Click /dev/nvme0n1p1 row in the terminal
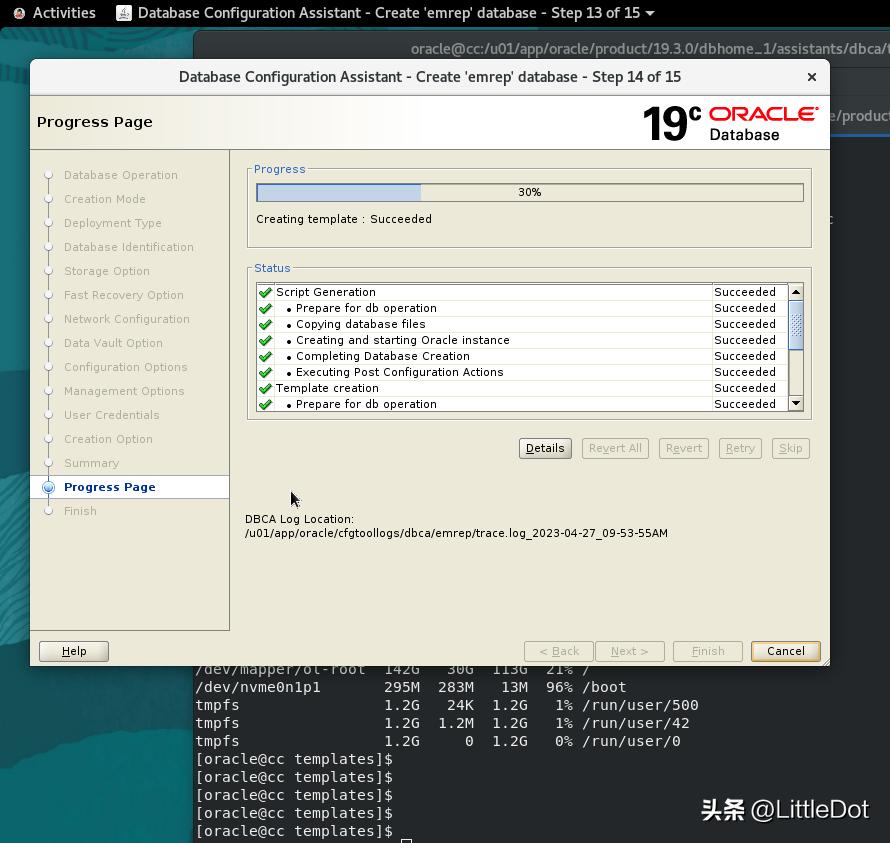 coord(410,687)
